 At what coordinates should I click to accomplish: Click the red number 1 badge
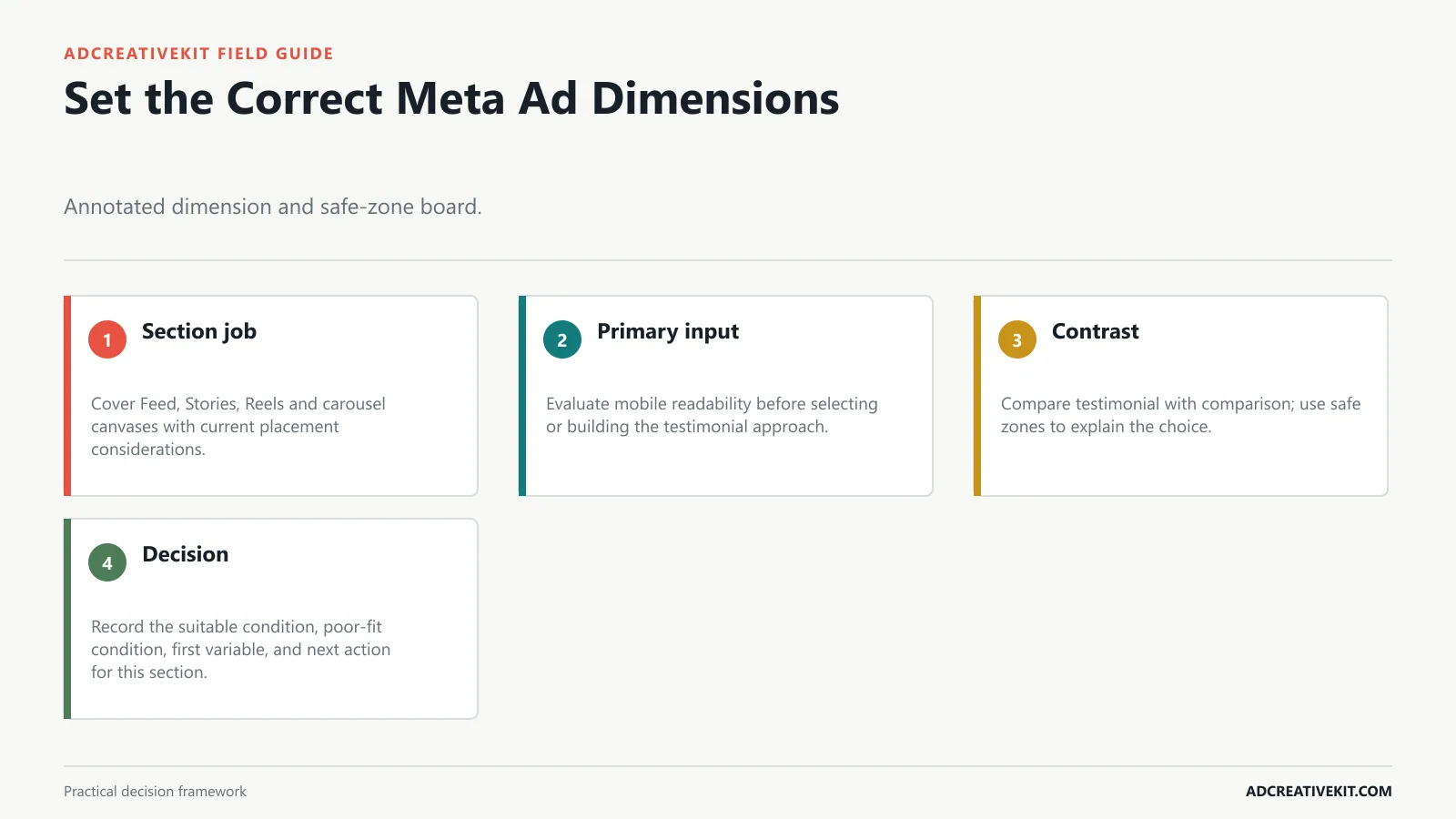click(x=107, y=339)
